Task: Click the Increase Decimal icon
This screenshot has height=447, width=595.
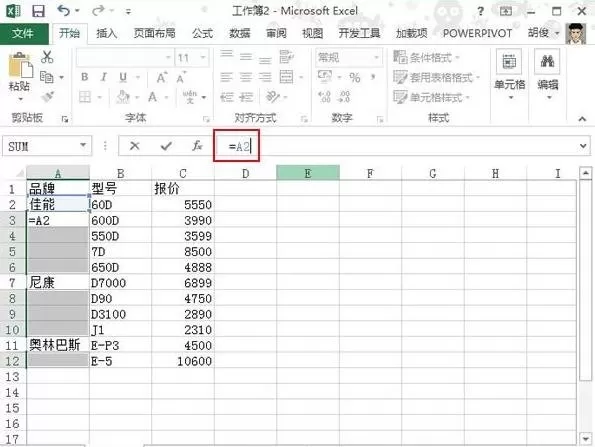Action: 325,97
